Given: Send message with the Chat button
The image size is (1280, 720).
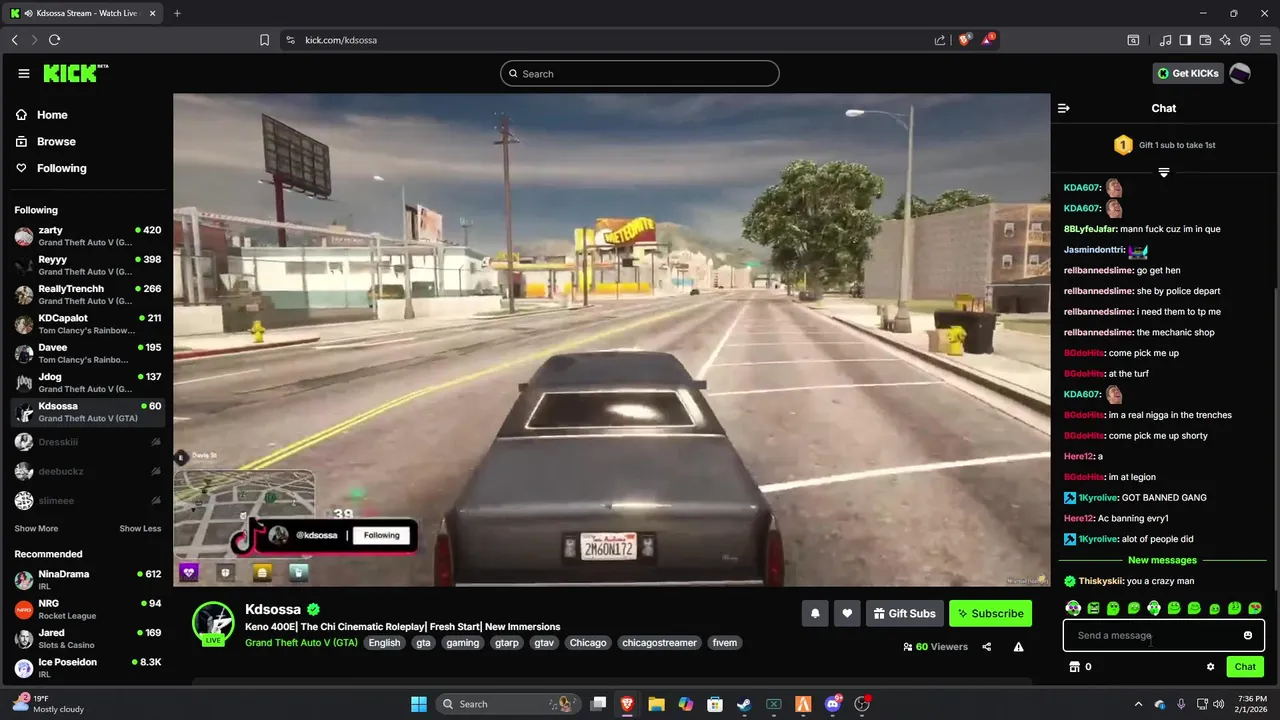Looking at the screenshot, I should click(1245, 667).
